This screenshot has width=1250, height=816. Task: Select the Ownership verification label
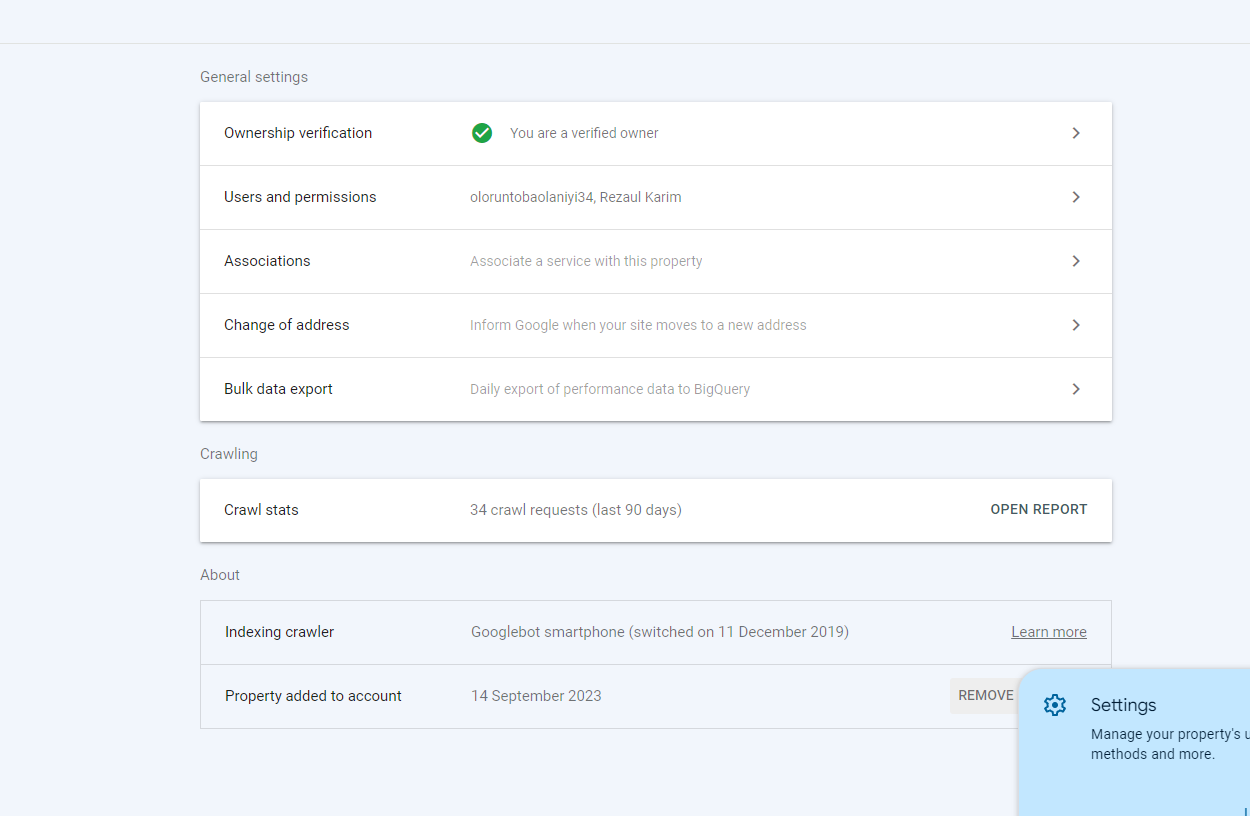[298, 133]
